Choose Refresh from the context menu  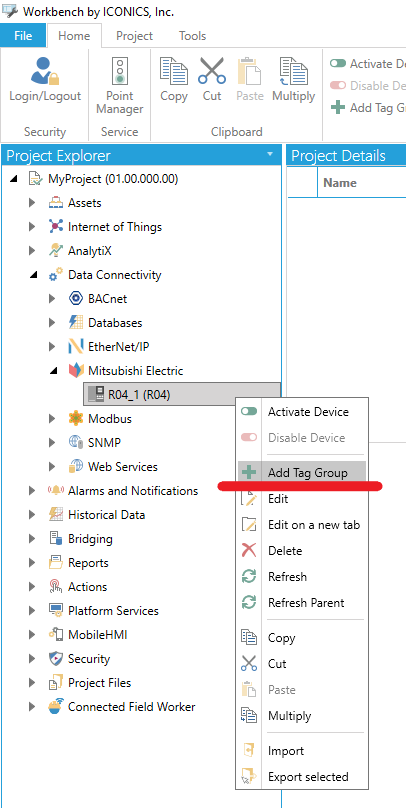pos(302,577)
